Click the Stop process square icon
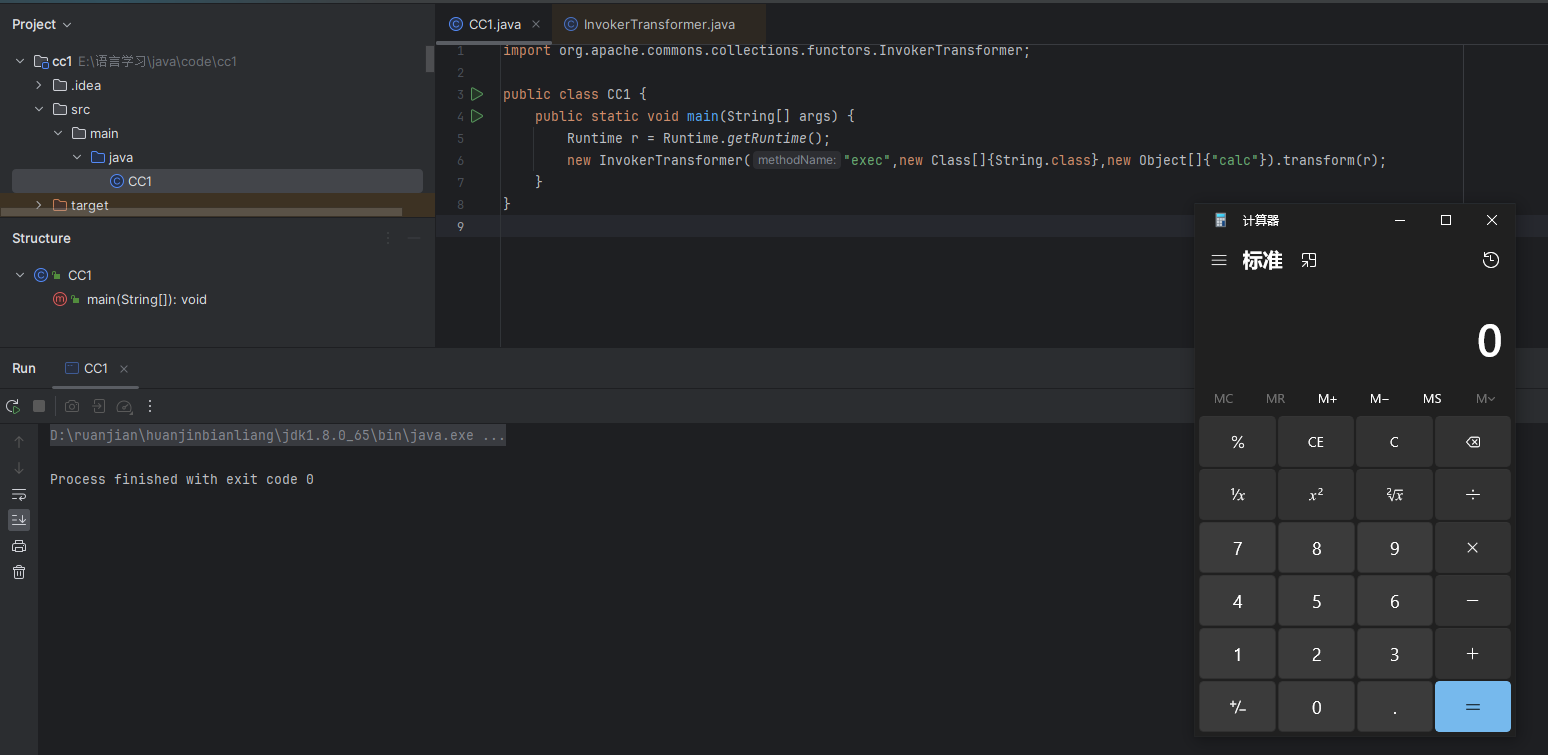This screenshot has height=755, width=1548. [39, 406]
